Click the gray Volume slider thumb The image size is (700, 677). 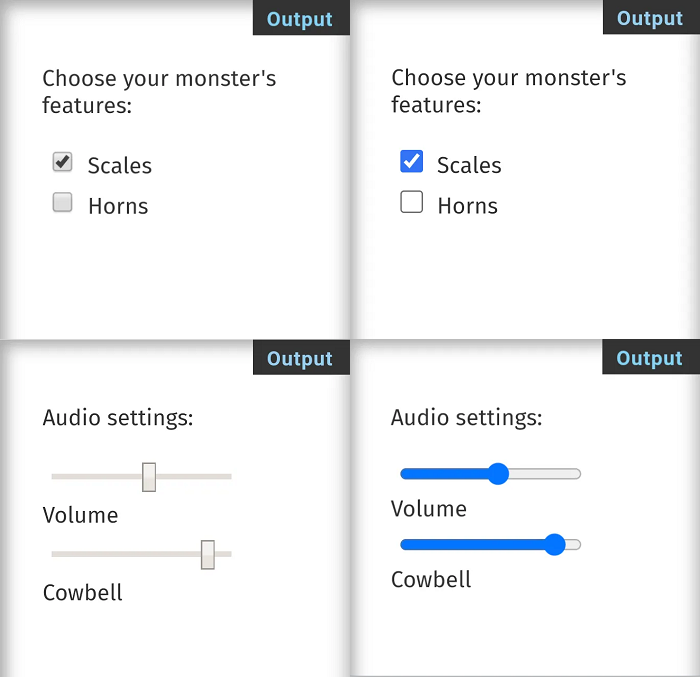pyautogui.click(x=149, y=477)
